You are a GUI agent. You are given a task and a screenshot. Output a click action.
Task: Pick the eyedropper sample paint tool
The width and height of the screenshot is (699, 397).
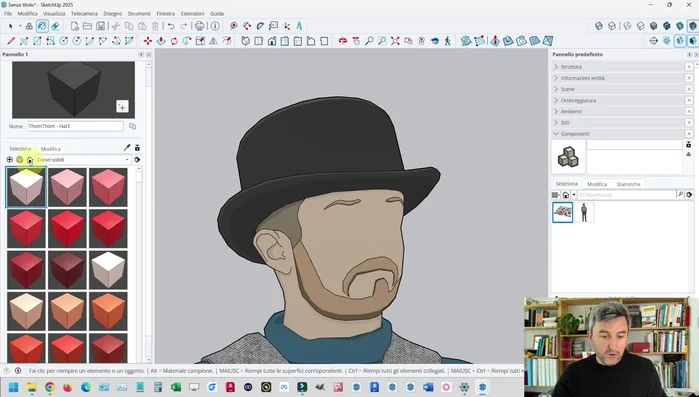click(127, 147)
